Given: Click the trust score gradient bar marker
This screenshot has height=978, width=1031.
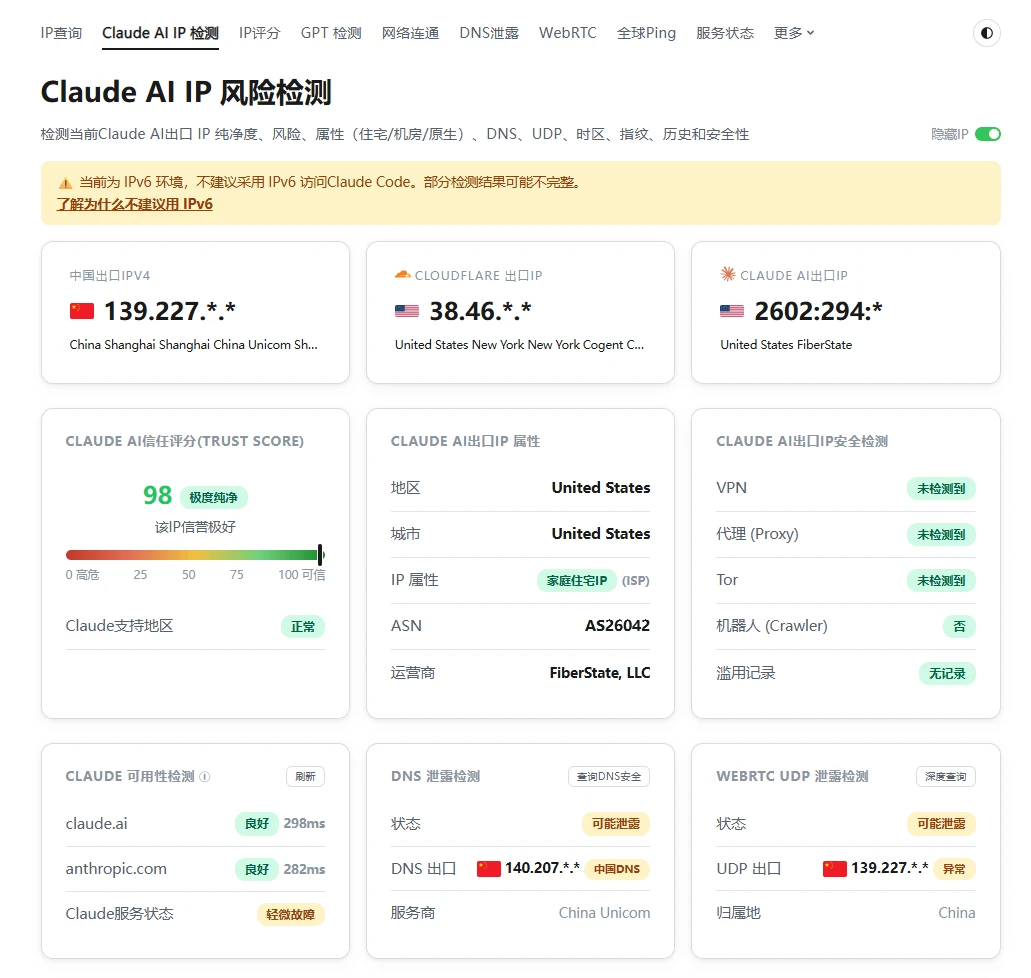Looking at the screenshot, I should [320, 554].
